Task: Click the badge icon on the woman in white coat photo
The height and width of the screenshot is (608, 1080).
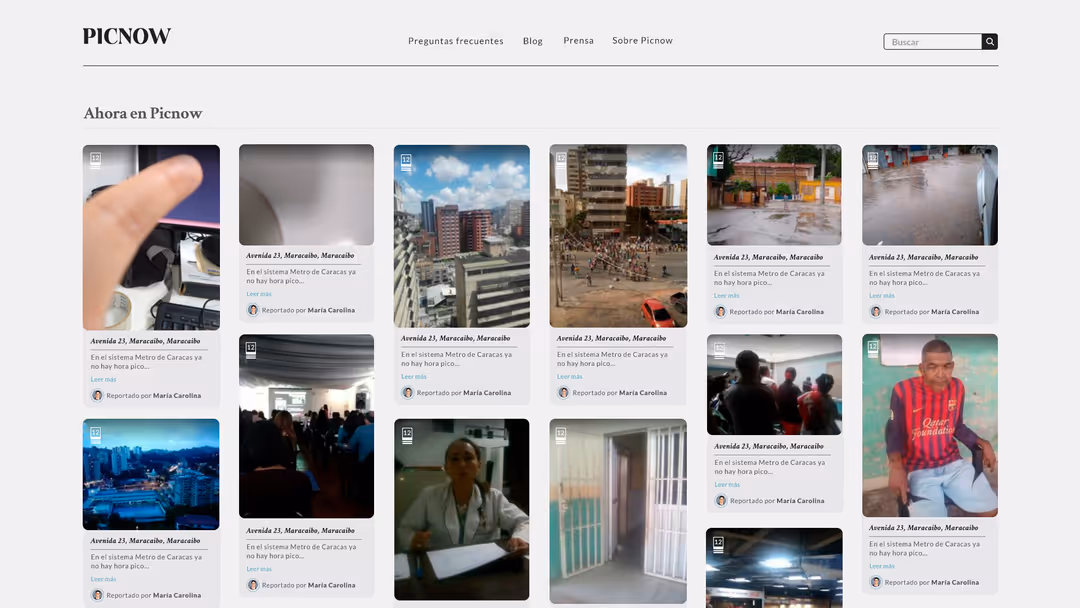Action: 407,435
